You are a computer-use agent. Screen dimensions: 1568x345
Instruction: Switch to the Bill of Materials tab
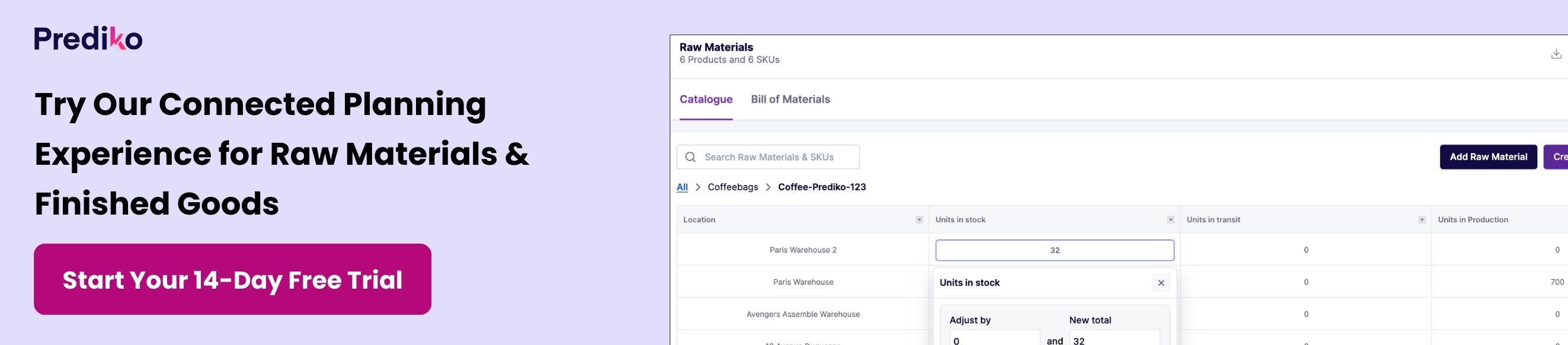[x=790, y=99]
